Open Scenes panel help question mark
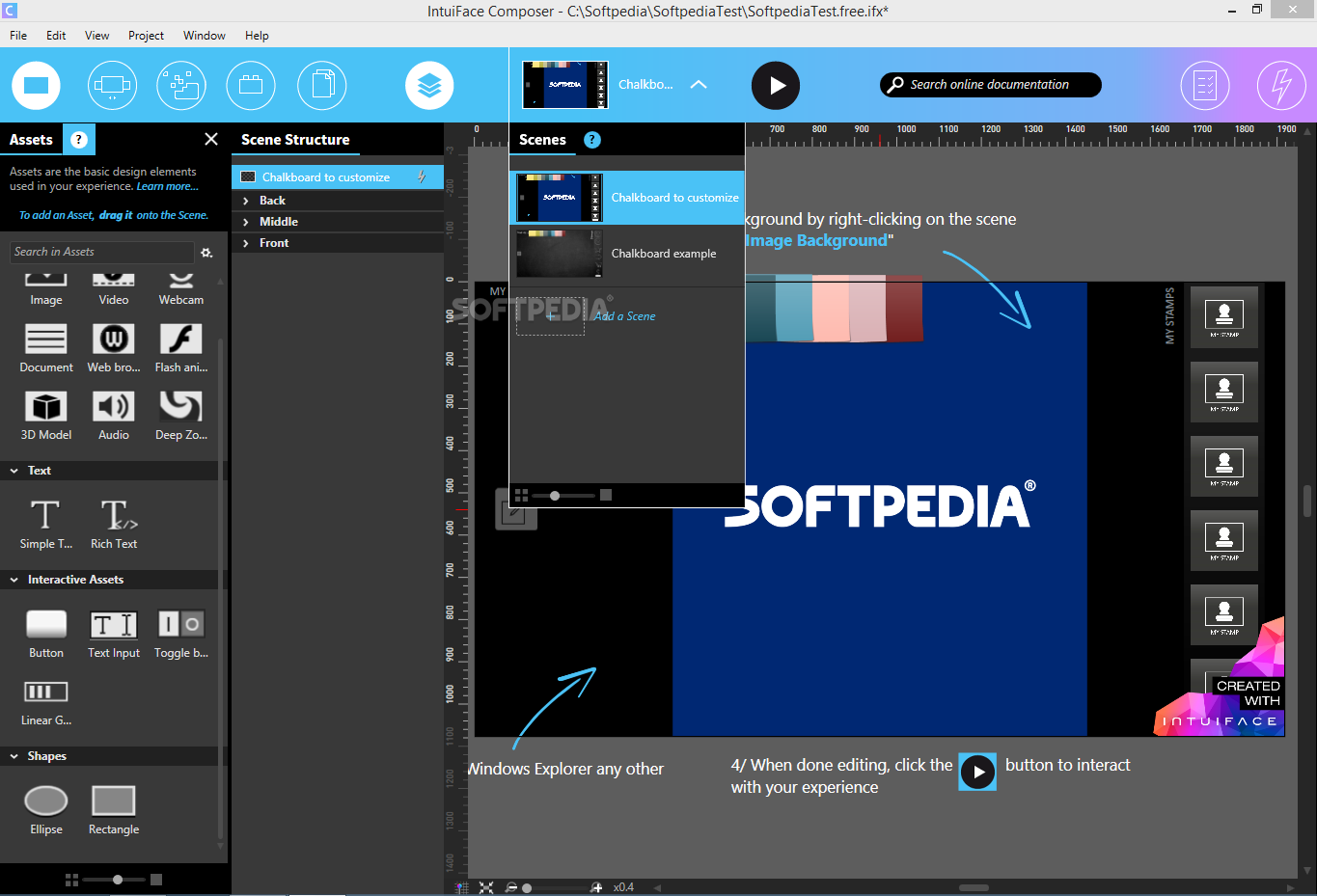1317x896 pixels. click(x=592, y=140)
